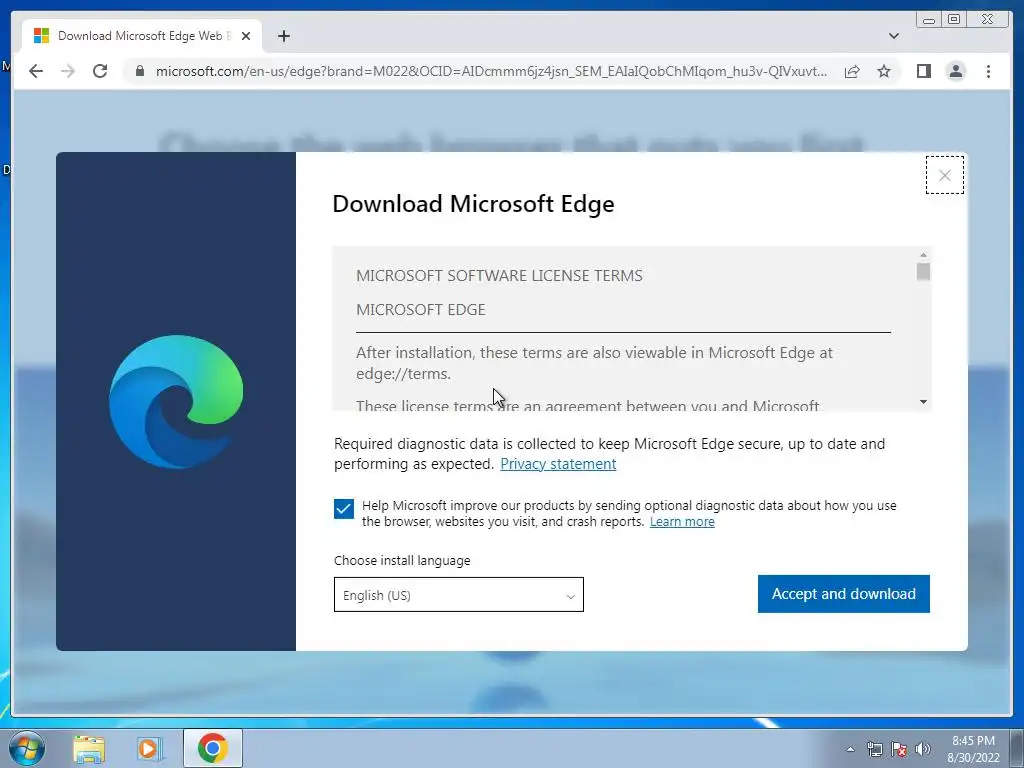Image resolution: width=1024 pixels, height=768 pixels.
Task: Click the Microsoft Edge logo image
Action: 176,402
